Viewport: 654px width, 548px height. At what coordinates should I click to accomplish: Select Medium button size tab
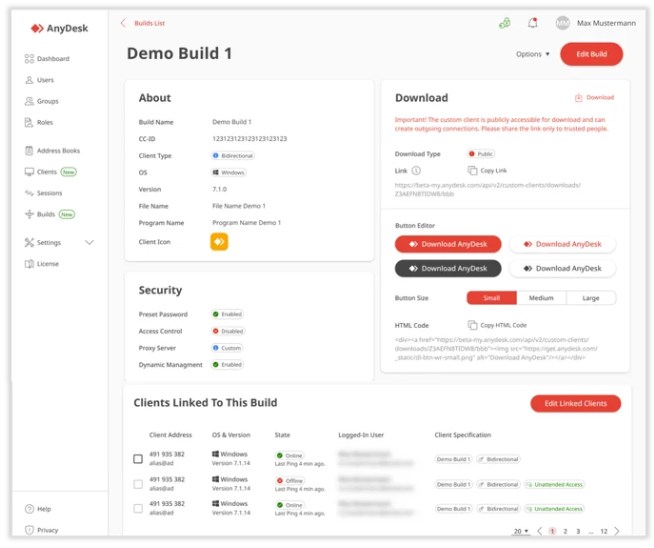click(541, 298)
